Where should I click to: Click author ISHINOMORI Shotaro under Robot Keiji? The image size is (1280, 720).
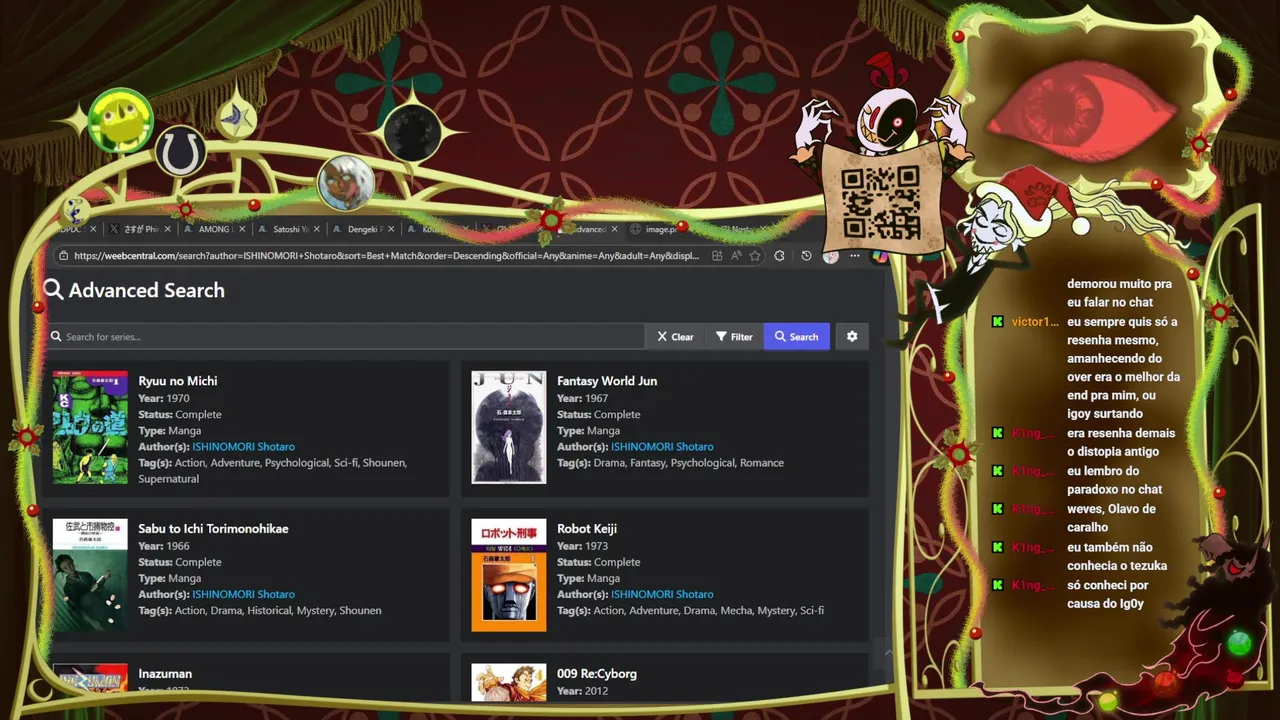(662, 595)
